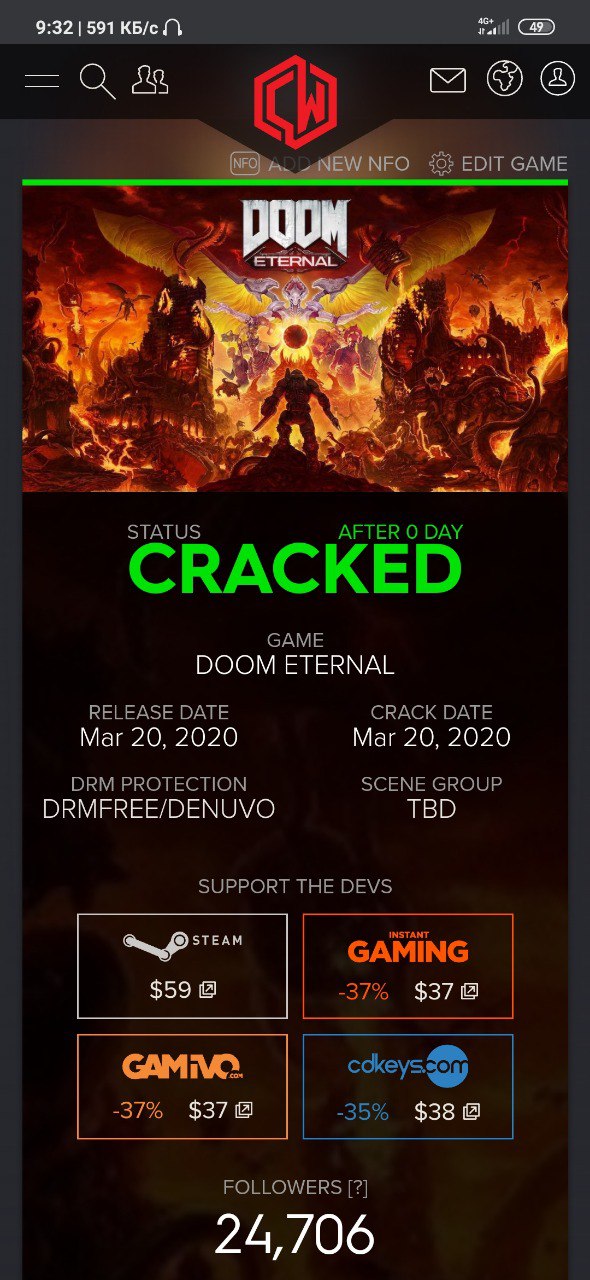
Task: Tap the DOOM ETERNAL game title
Action: pos(295,665)
